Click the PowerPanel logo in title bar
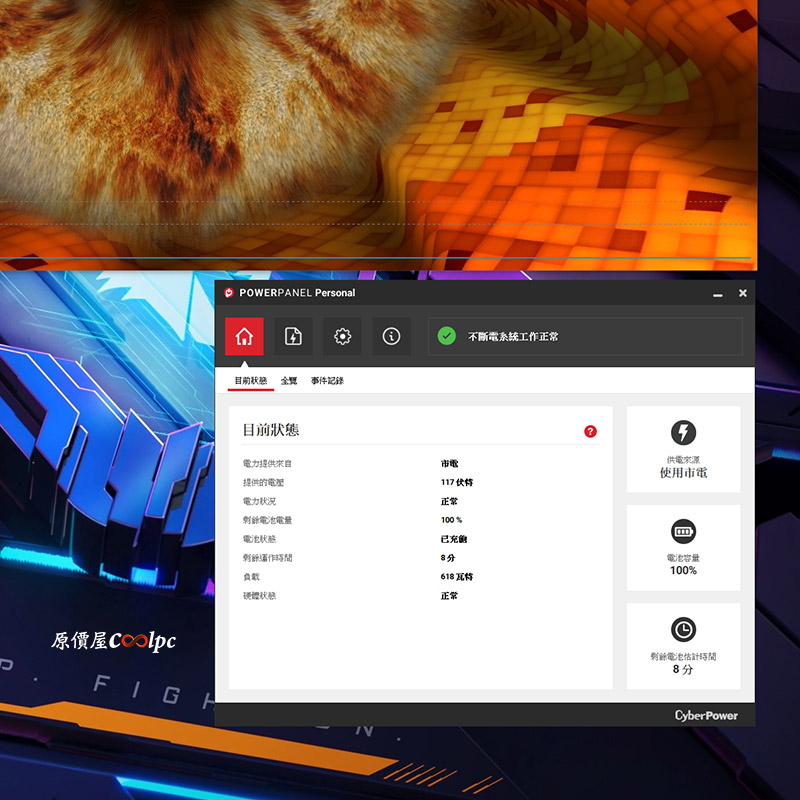This screenshot has width=800, height=800. point(229,292)
